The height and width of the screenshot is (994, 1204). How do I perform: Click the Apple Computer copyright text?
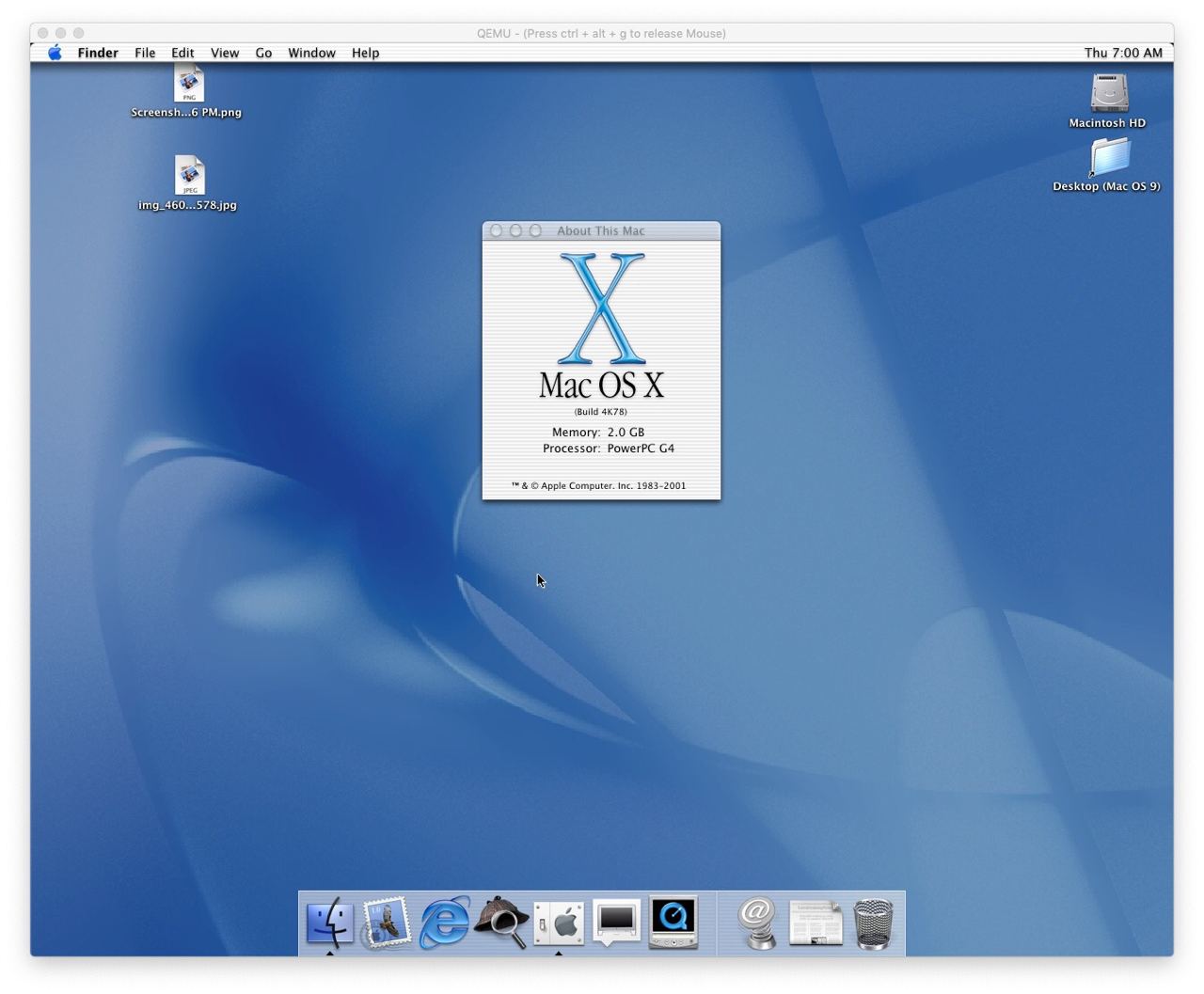coord(599,486)
